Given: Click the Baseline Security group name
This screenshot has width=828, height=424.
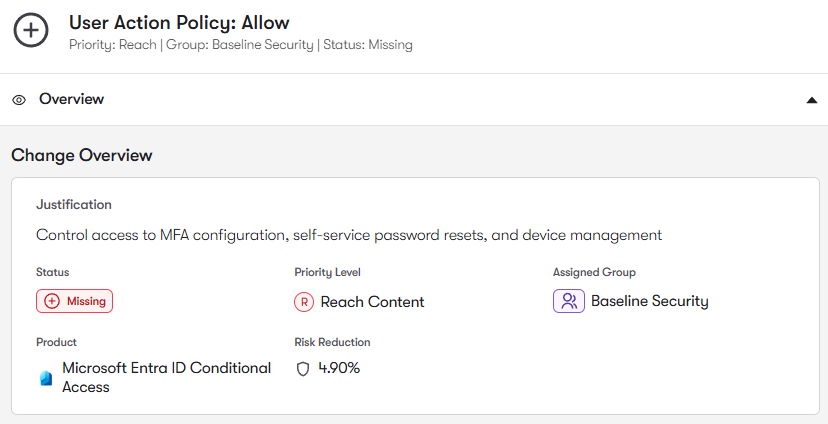Looking at the screenshot, I should tap(649, 301).
